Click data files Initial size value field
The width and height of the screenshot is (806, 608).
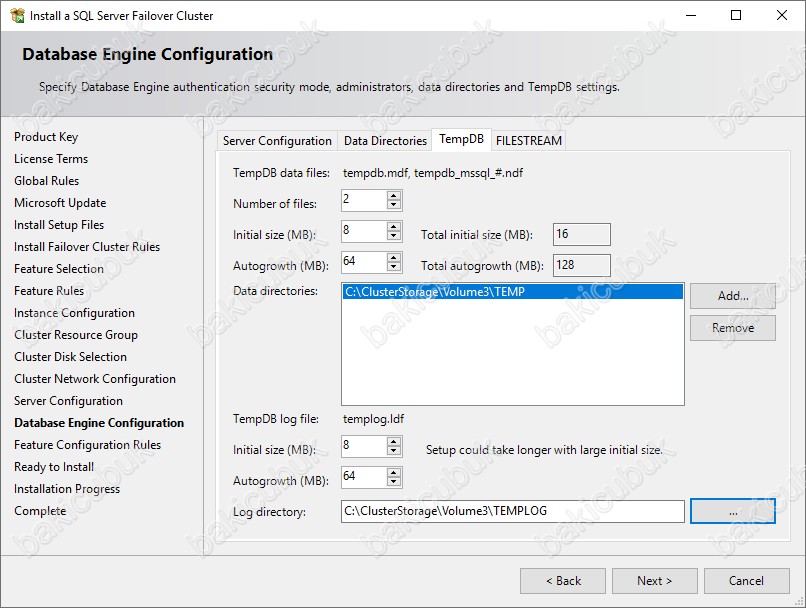[364, 231]
